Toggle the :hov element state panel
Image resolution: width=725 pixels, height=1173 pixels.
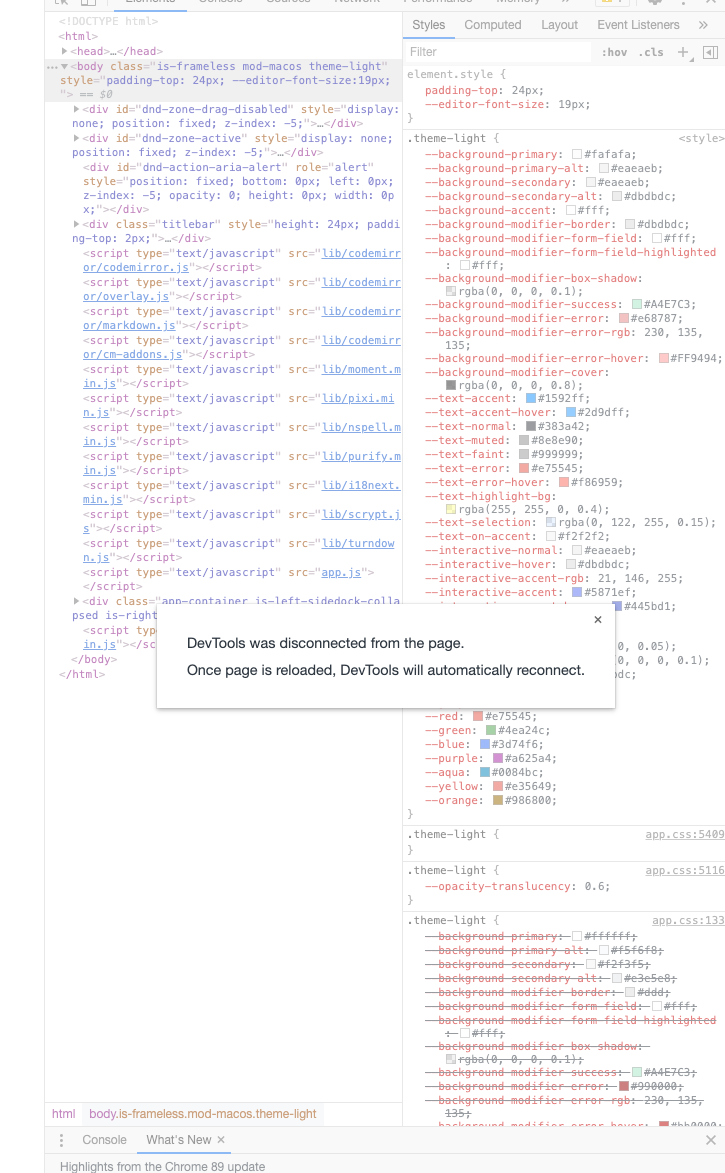pos(614,52)
